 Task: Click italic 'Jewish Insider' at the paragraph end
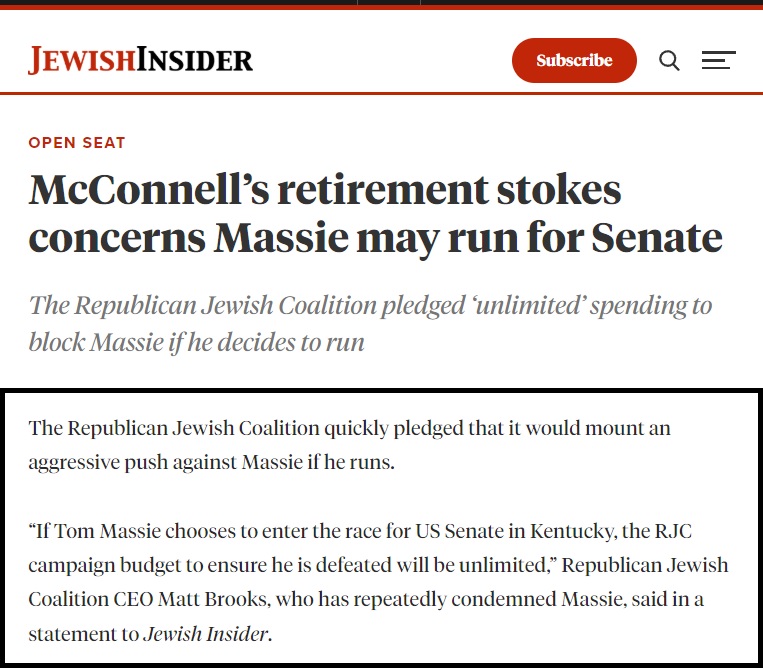click(x=206, y=634)
